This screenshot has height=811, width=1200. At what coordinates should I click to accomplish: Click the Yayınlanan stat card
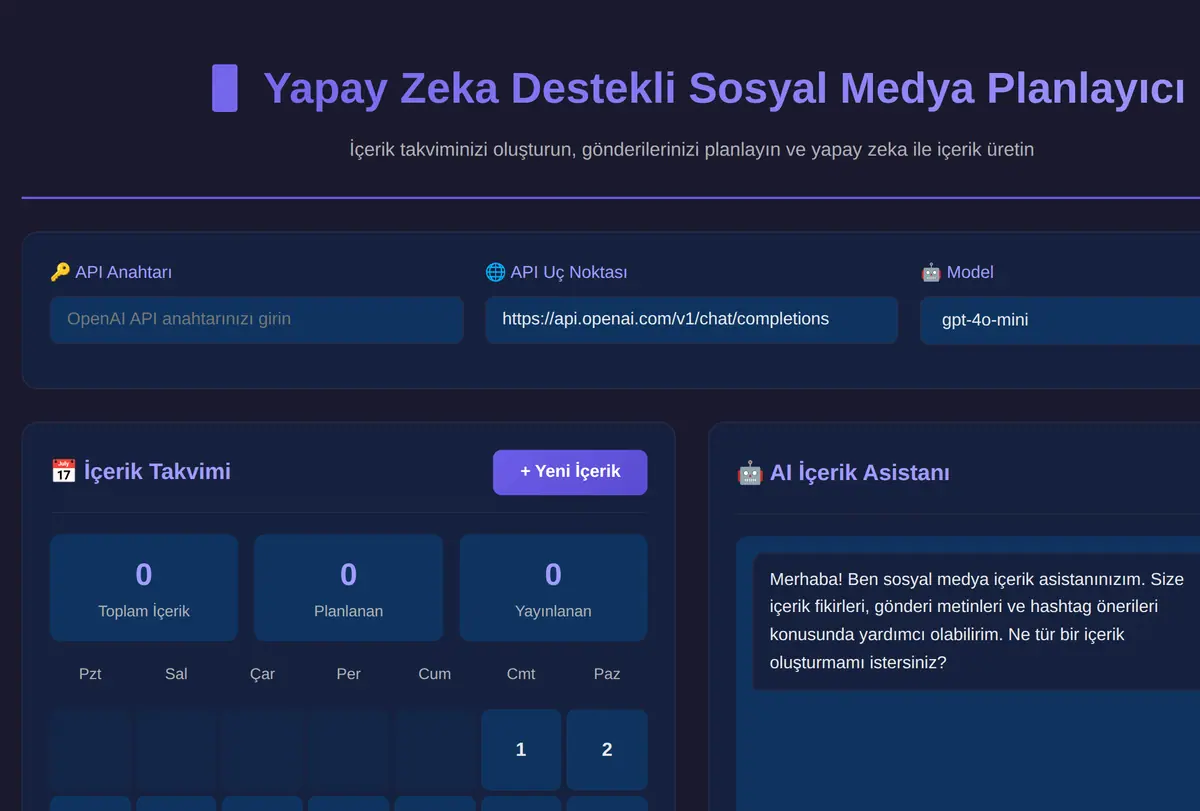[x=553, y=588]
